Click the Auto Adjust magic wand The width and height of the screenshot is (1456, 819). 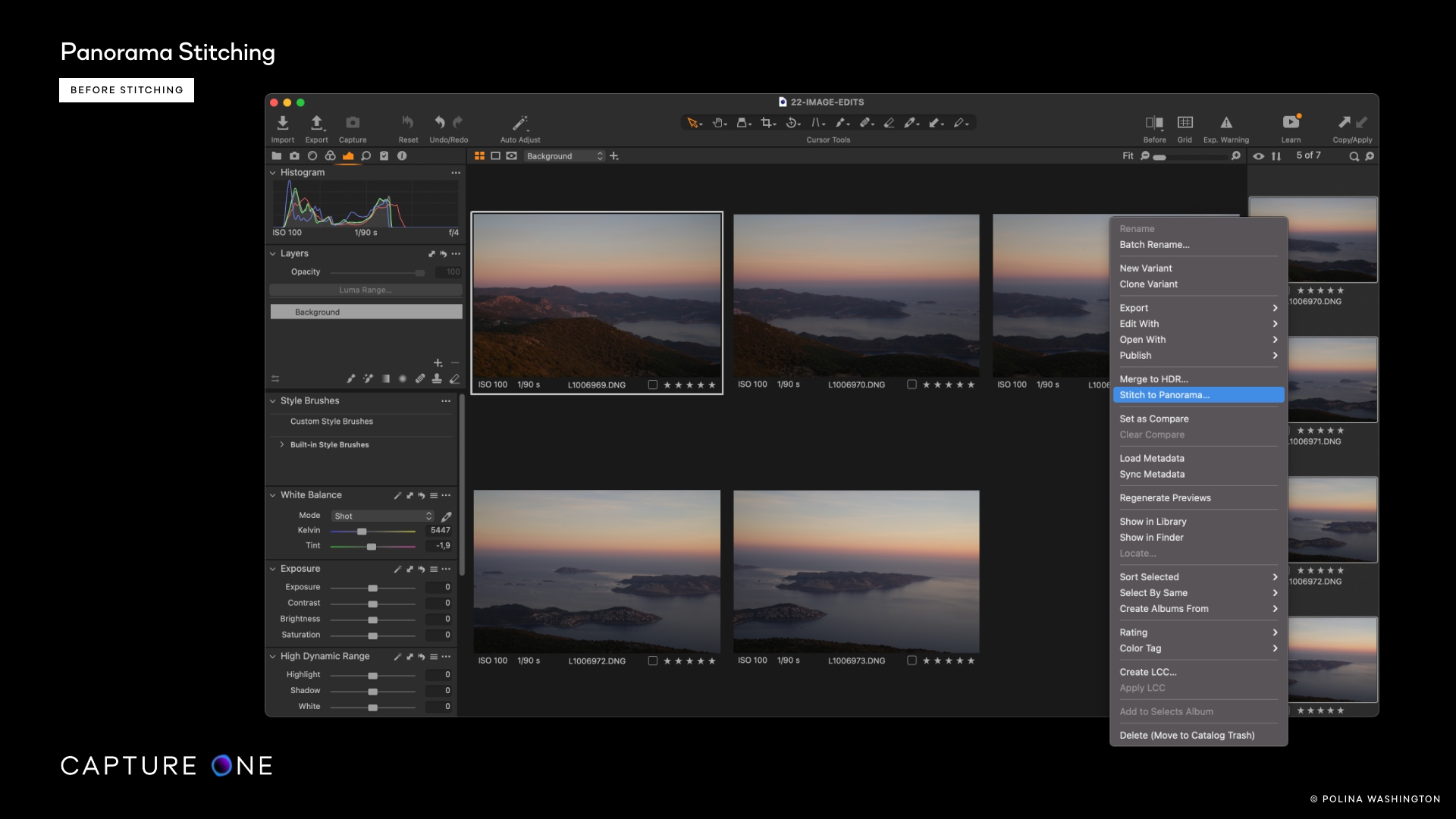519,122
